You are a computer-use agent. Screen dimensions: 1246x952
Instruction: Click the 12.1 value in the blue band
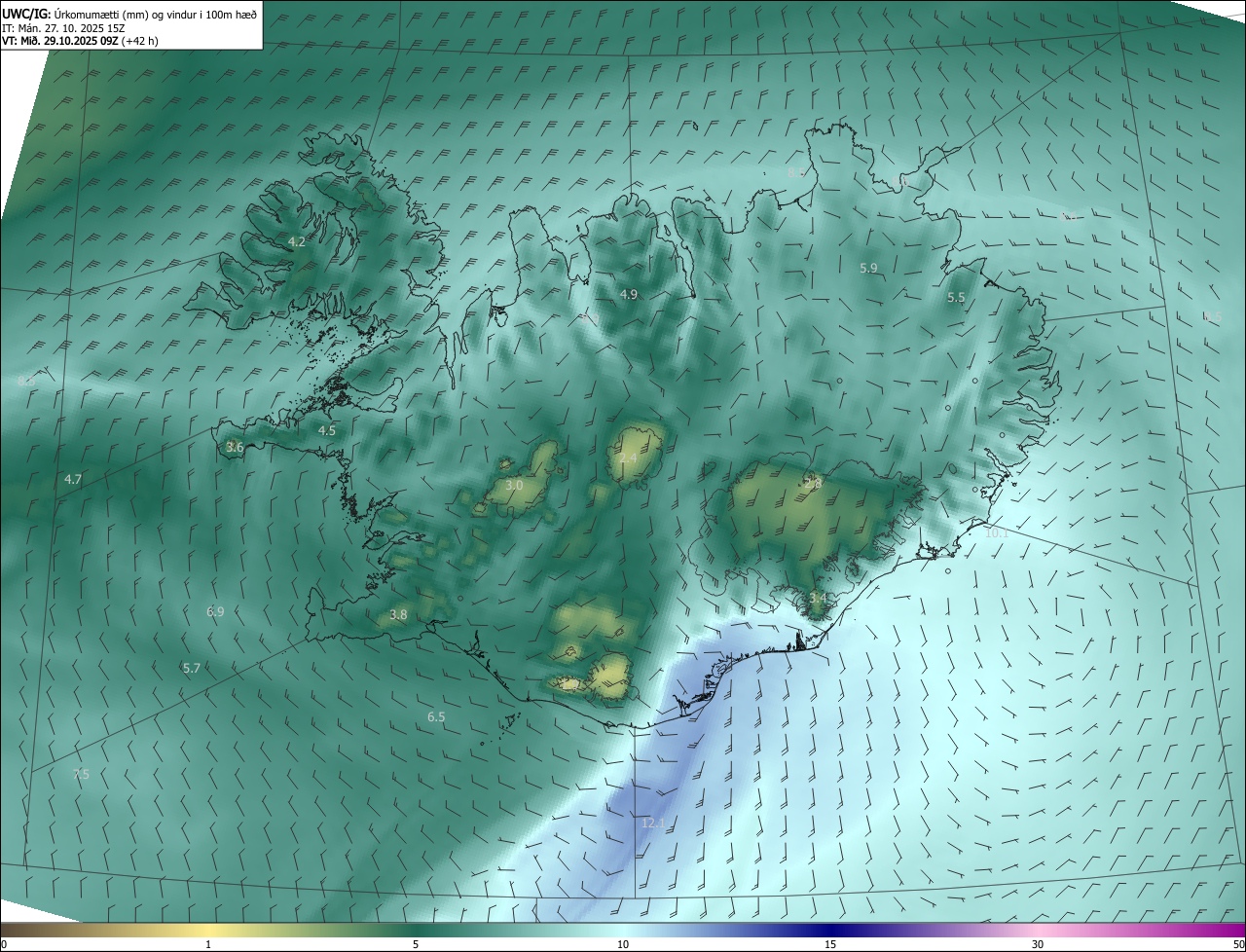pyautogui.click(x=653, y=823)
